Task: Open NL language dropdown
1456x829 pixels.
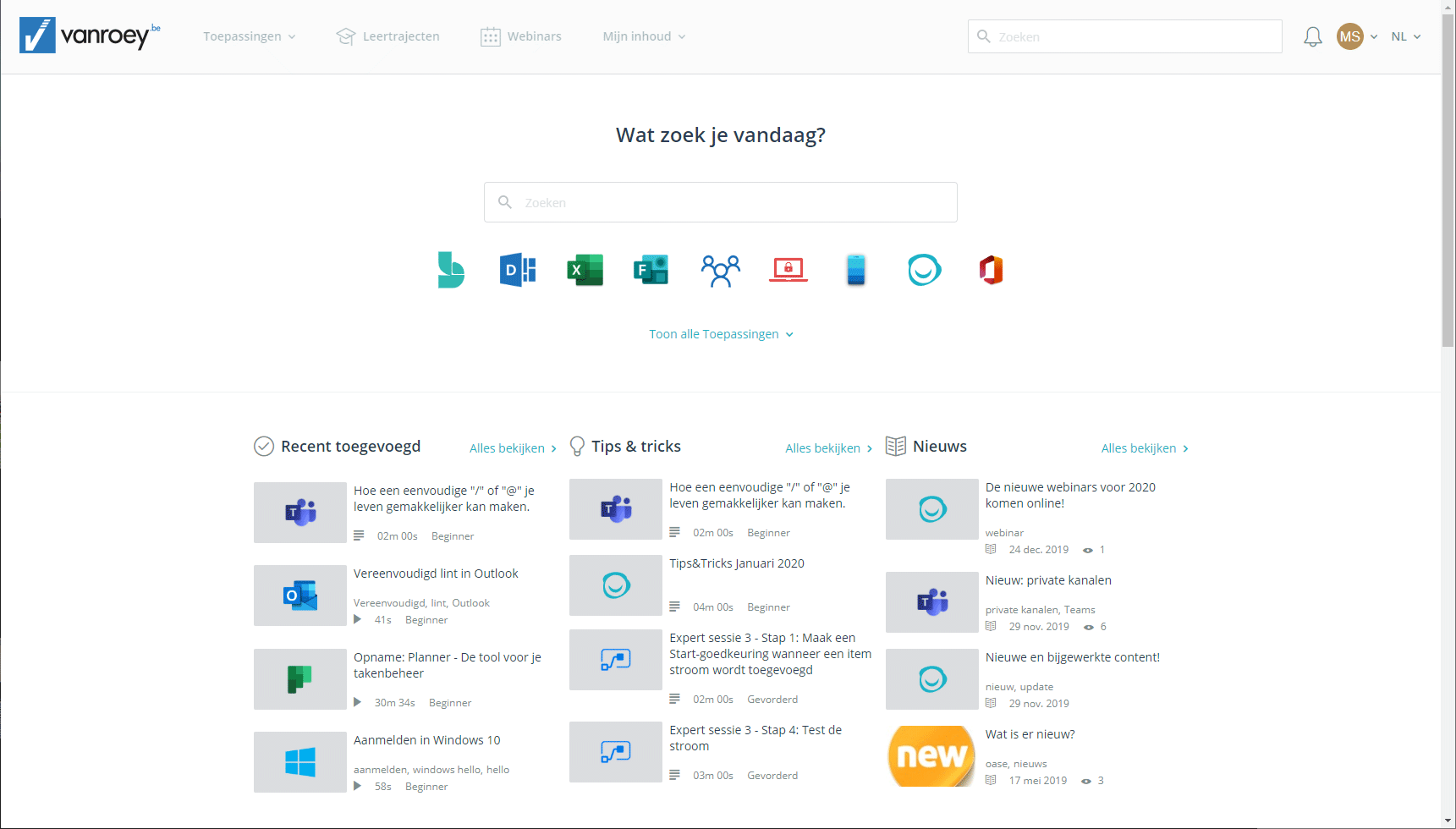Action: pyautogui.click(x=1406, y=36)
